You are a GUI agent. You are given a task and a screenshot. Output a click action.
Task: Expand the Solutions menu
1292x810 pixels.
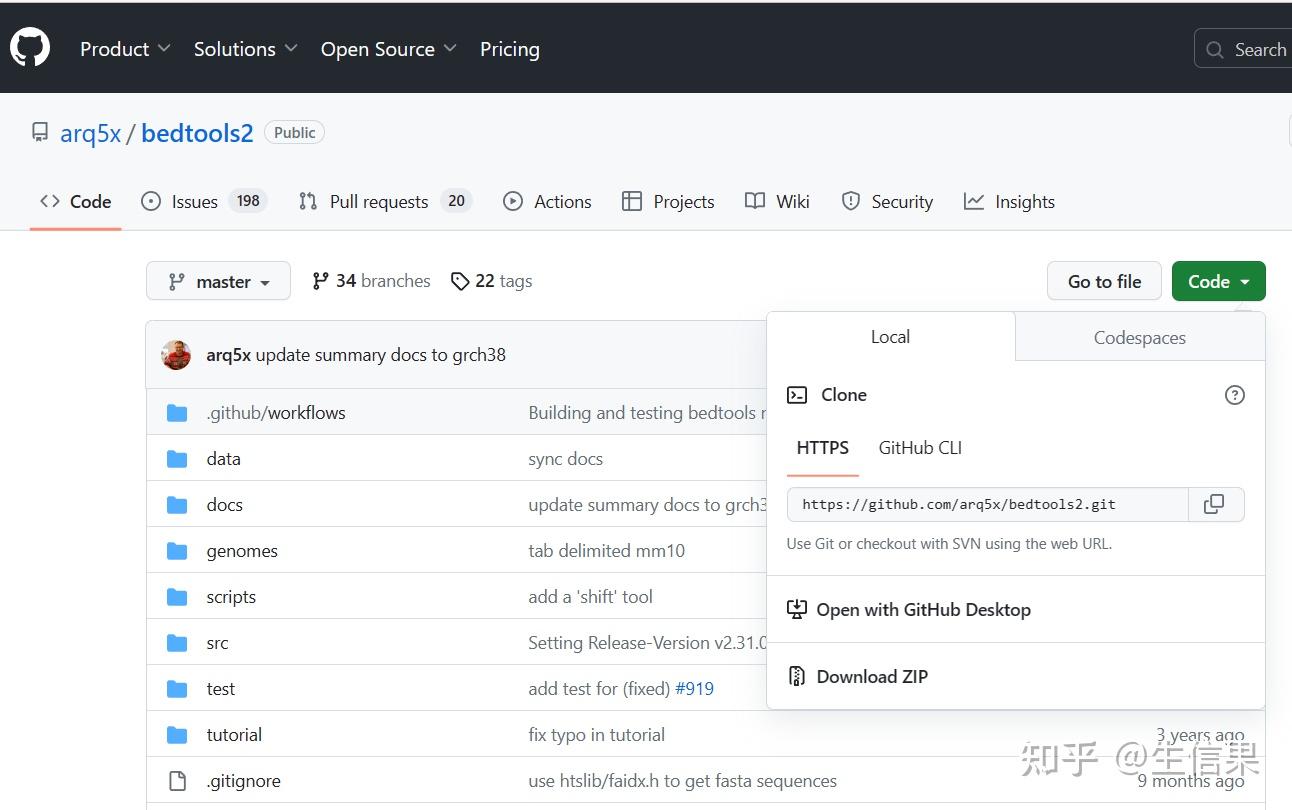click(246, 49)
